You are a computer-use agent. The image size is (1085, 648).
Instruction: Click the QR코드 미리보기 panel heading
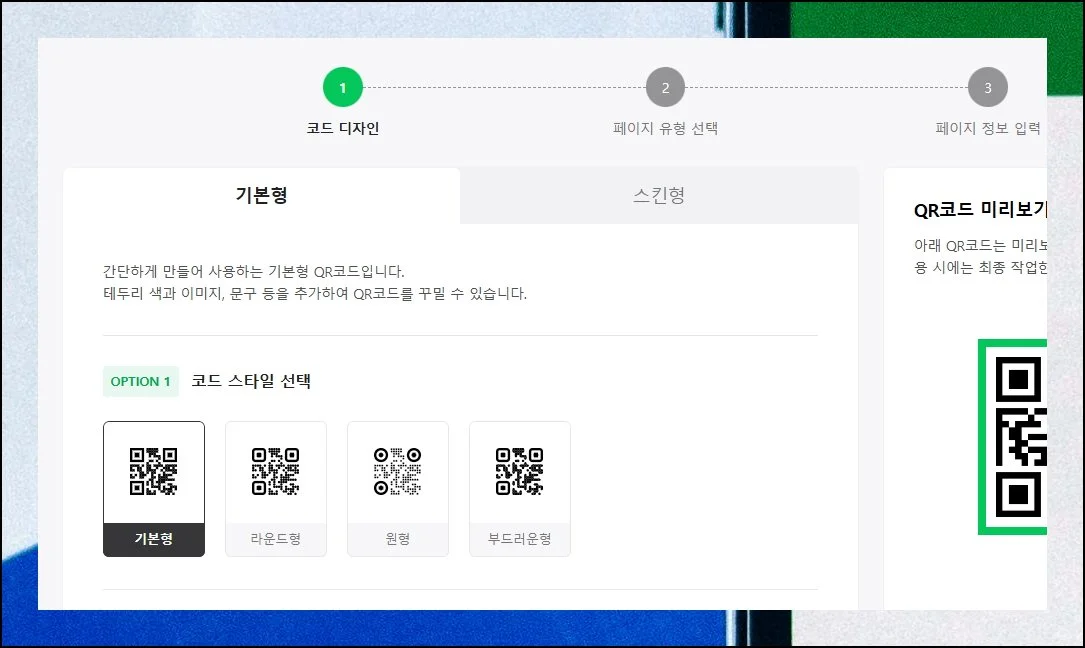(980, 210)
